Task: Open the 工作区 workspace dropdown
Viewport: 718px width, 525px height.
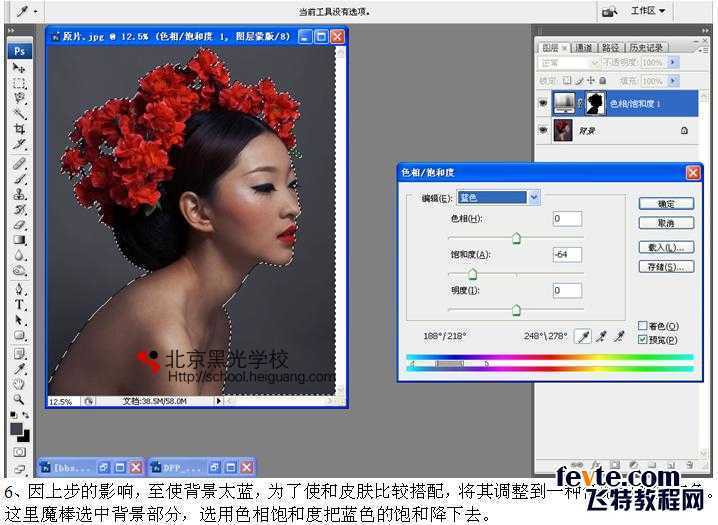Action: point(648,11)
